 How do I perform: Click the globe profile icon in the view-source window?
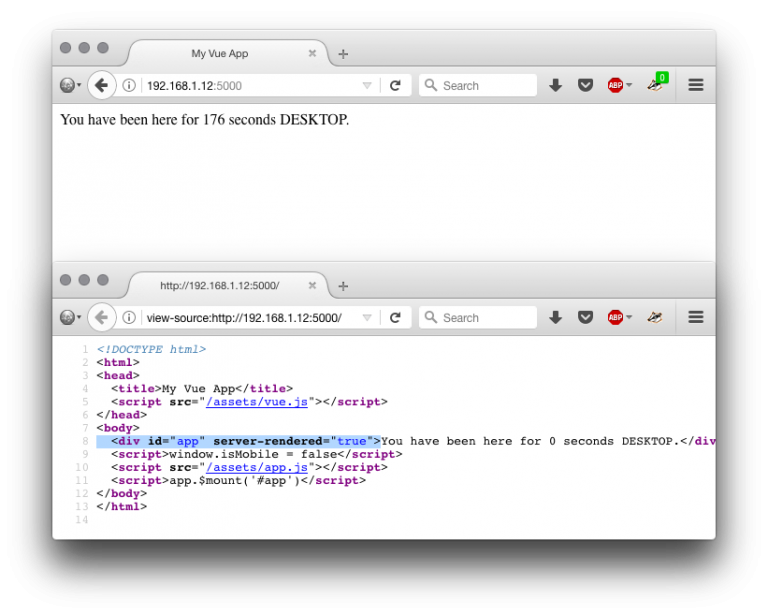[68, 318]
